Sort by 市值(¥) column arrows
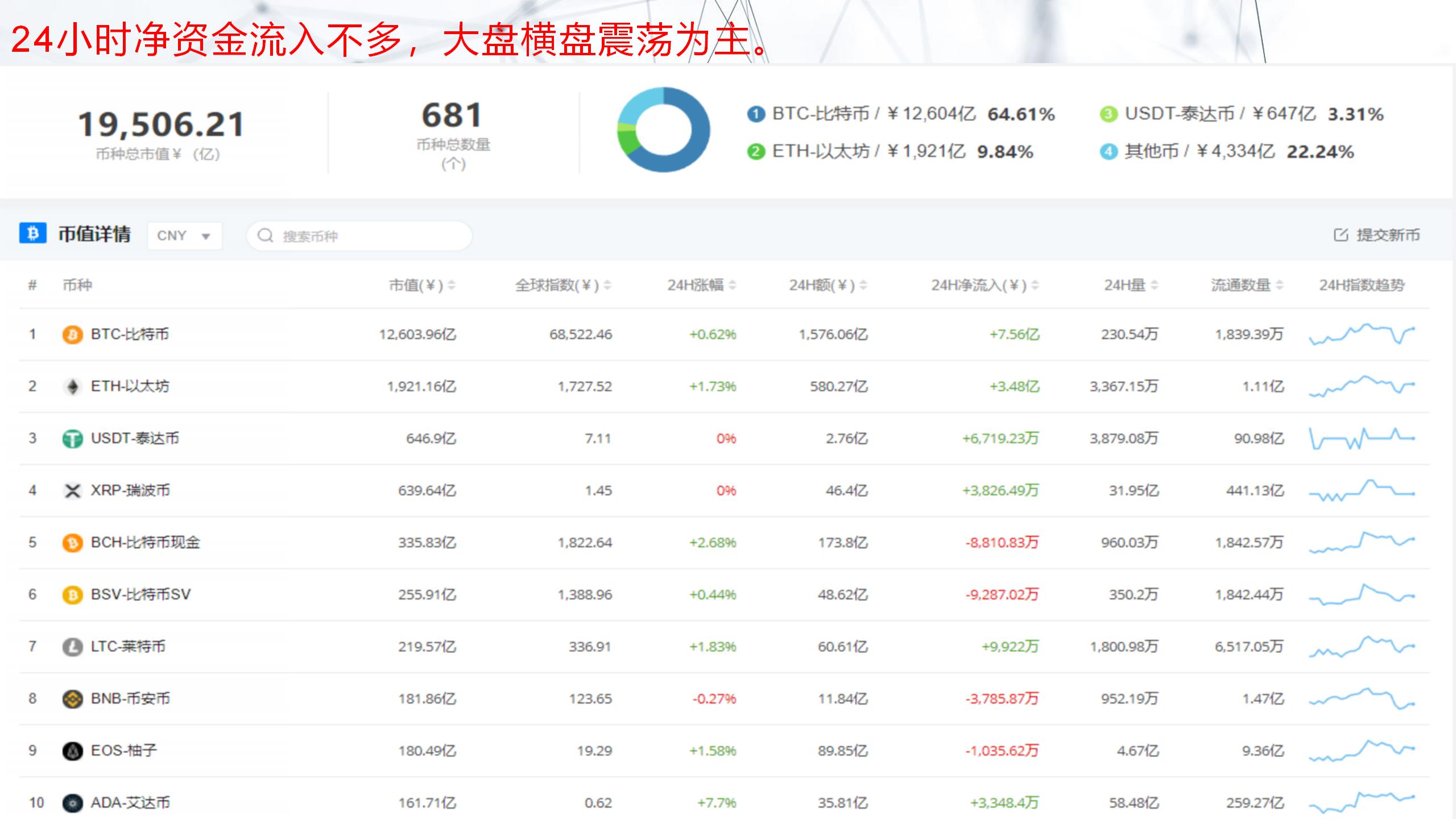The image size is (1456, 819). click(x=452, y=285)
